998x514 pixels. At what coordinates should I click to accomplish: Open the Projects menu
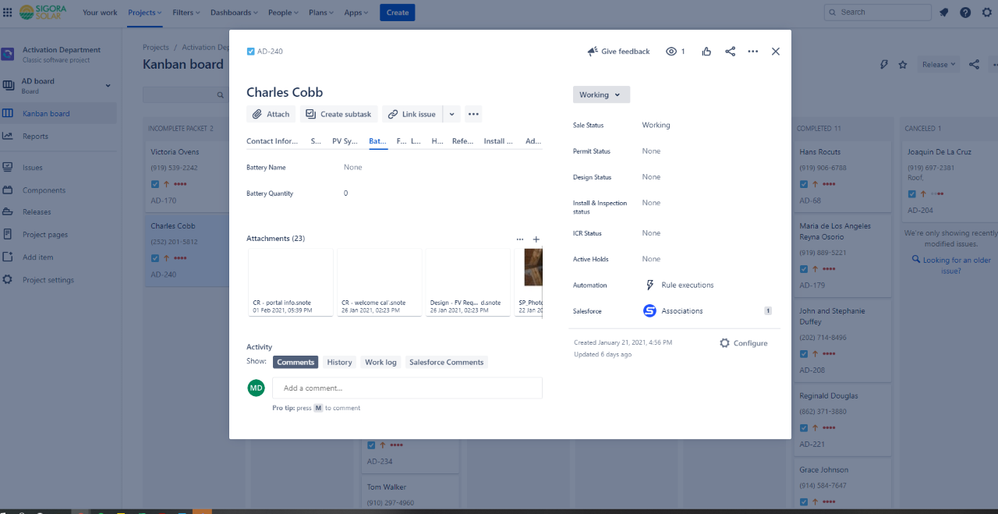144,12
